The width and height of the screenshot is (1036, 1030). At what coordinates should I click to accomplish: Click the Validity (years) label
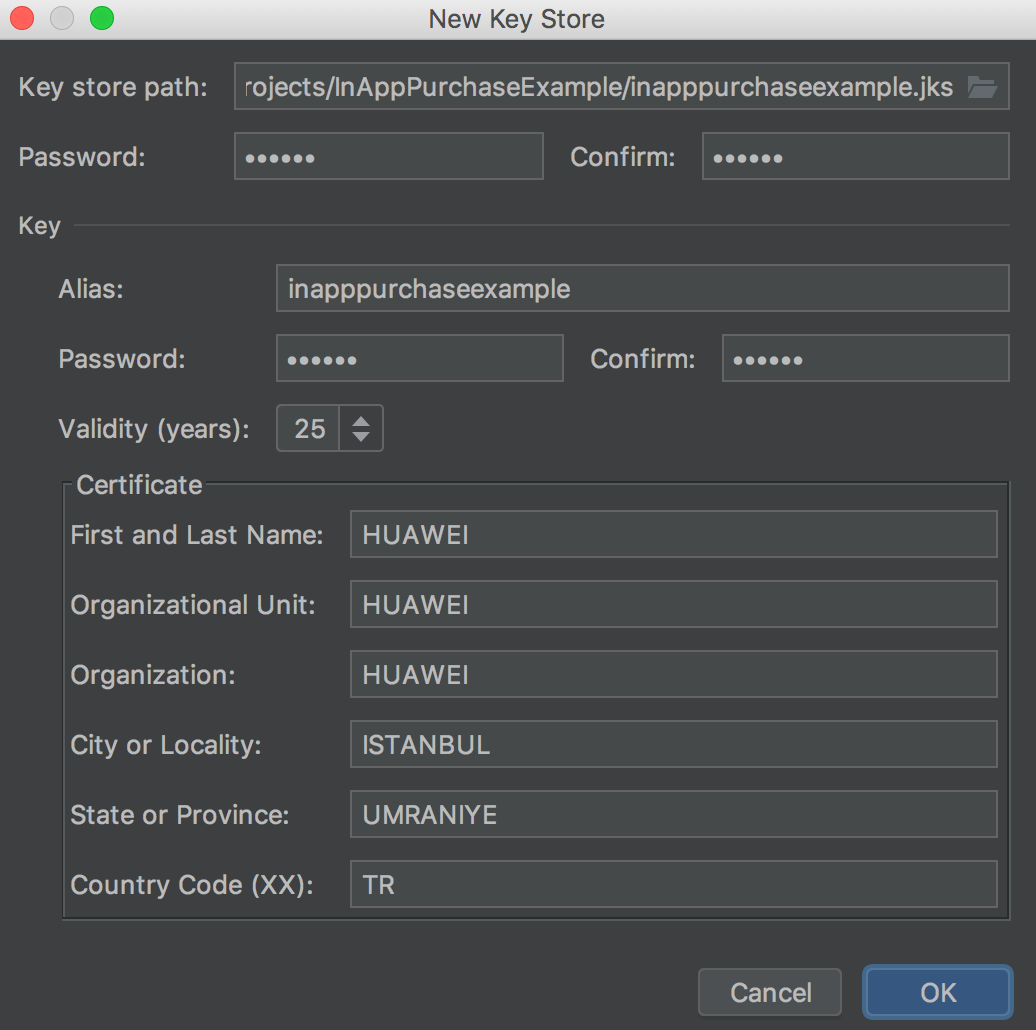(154, 429)
